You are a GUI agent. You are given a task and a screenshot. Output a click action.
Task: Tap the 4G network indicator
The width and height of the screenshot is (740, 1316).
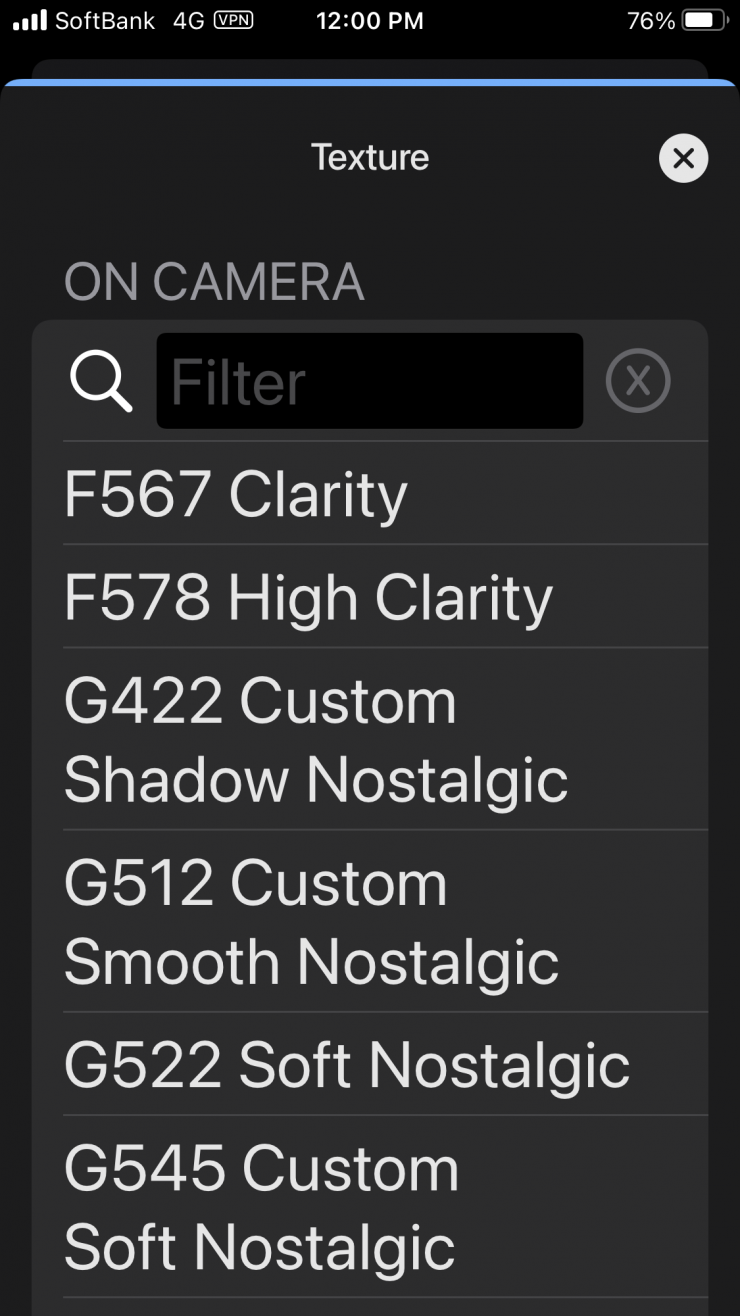[188, 20]
